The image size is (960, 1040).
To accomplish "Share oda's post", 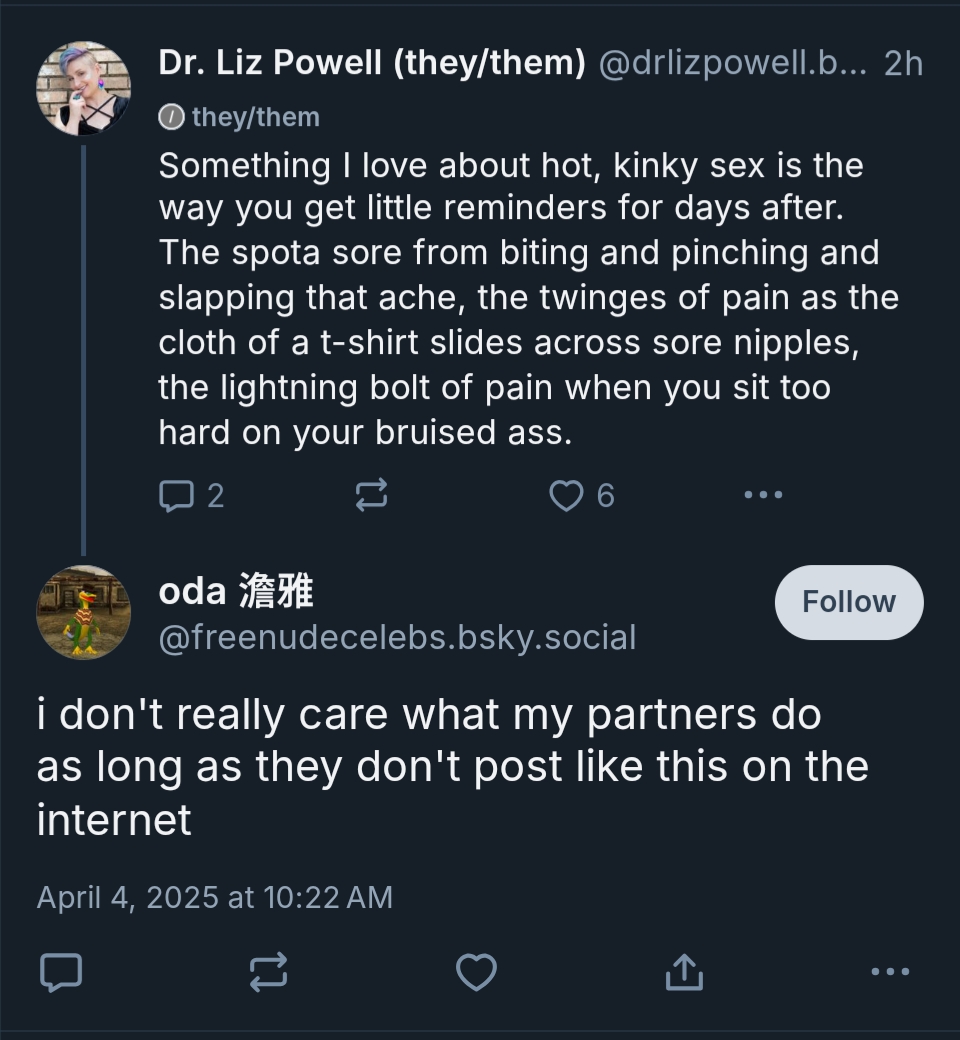I will (684, 971).
